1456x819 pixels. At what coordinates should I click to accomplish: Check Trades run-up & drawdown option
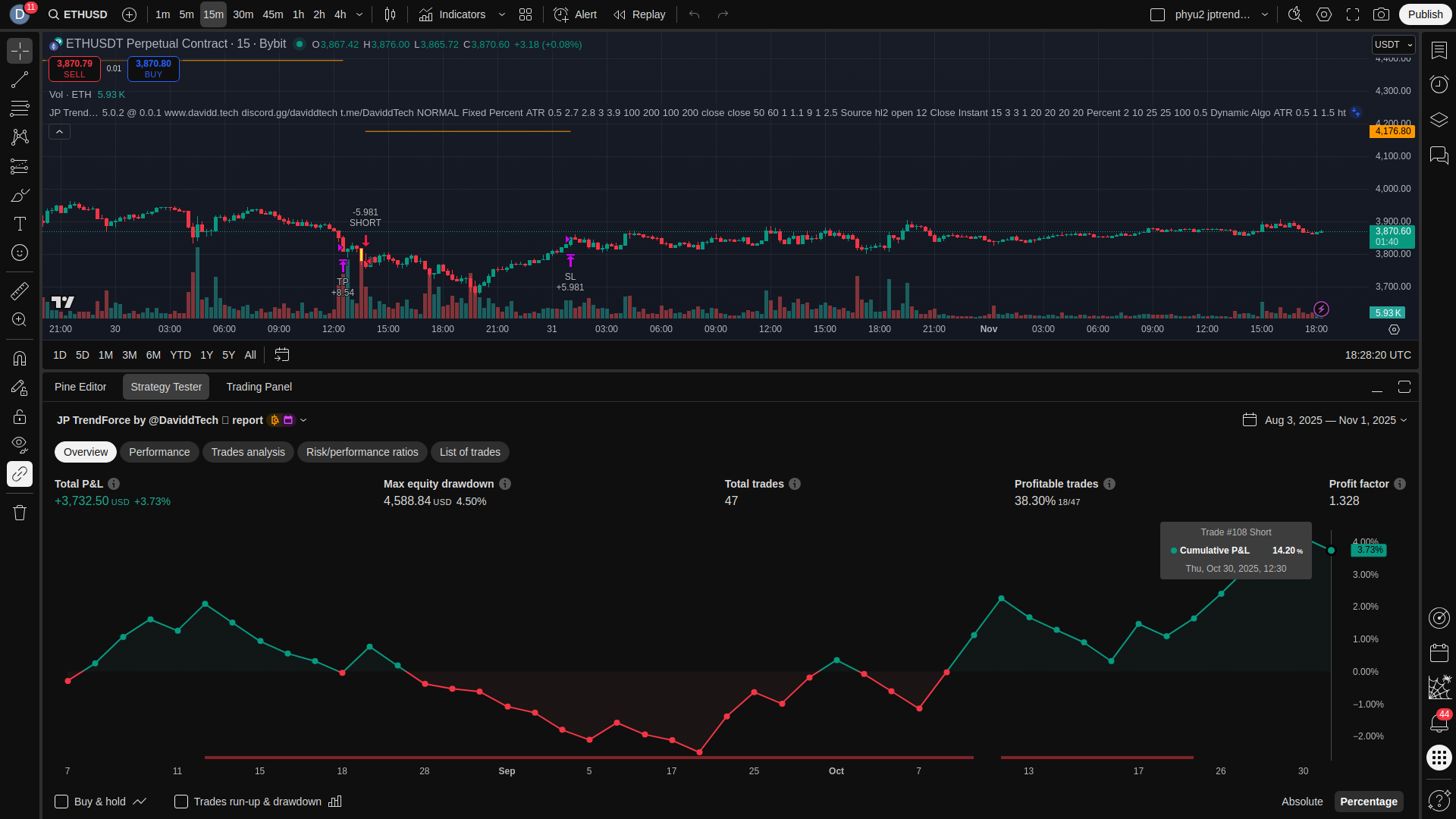point(181,802)
